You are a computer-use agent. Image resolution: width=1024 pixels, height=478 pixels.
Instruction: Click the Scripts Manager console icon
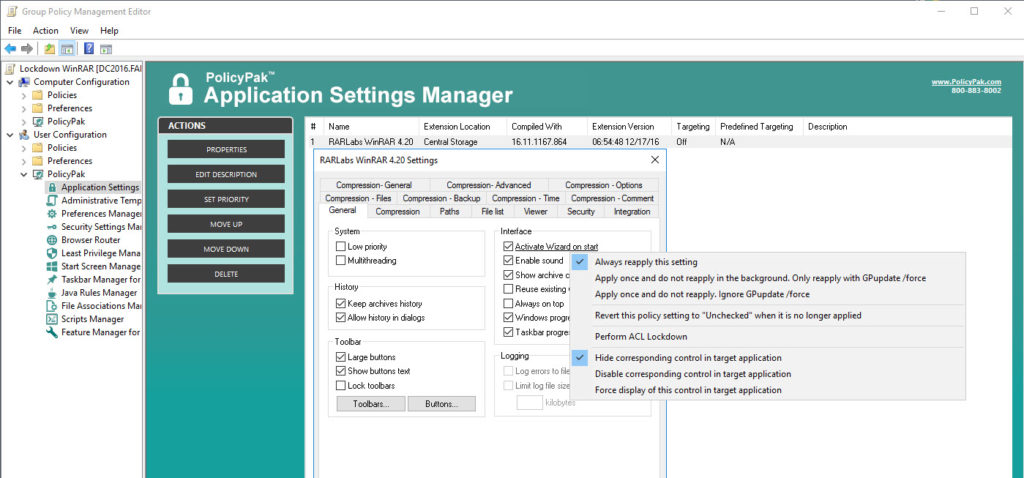pos(52,319)
